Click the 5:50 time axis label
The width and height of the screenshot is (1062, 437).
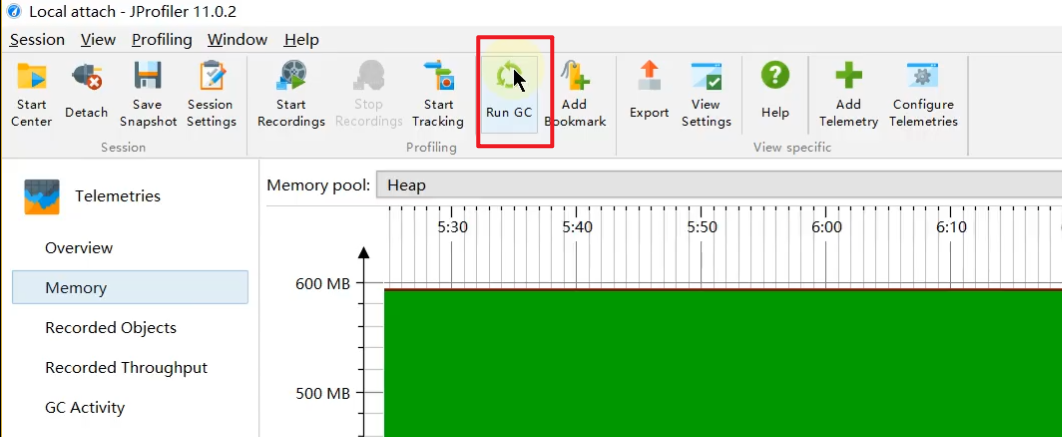(702, 227)
